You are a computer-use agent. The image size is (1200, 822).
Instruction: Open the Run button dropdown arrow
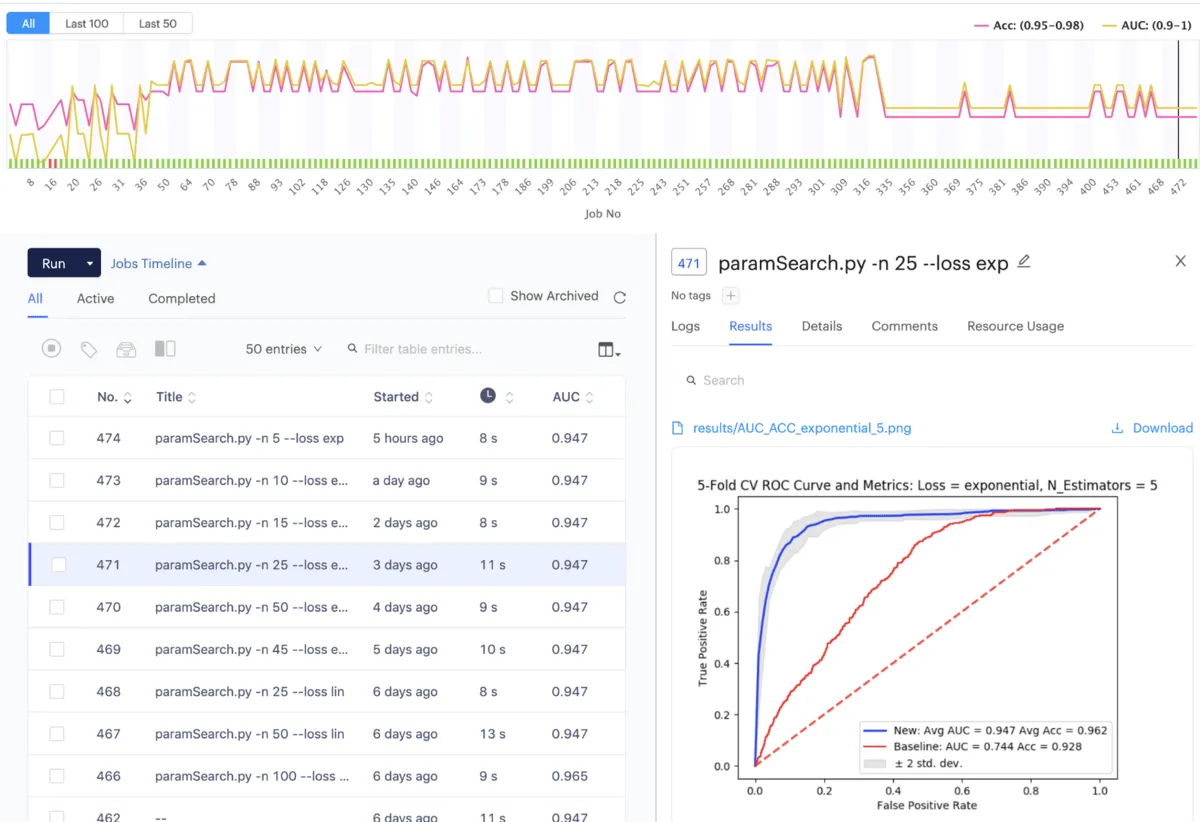click(90, 264)
